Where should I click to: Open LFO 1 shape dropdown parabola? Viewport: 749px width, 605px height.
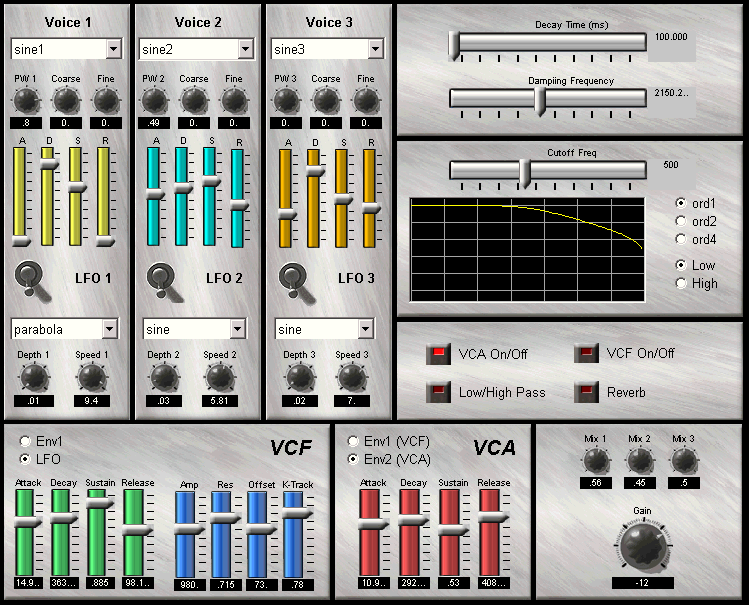64,329
